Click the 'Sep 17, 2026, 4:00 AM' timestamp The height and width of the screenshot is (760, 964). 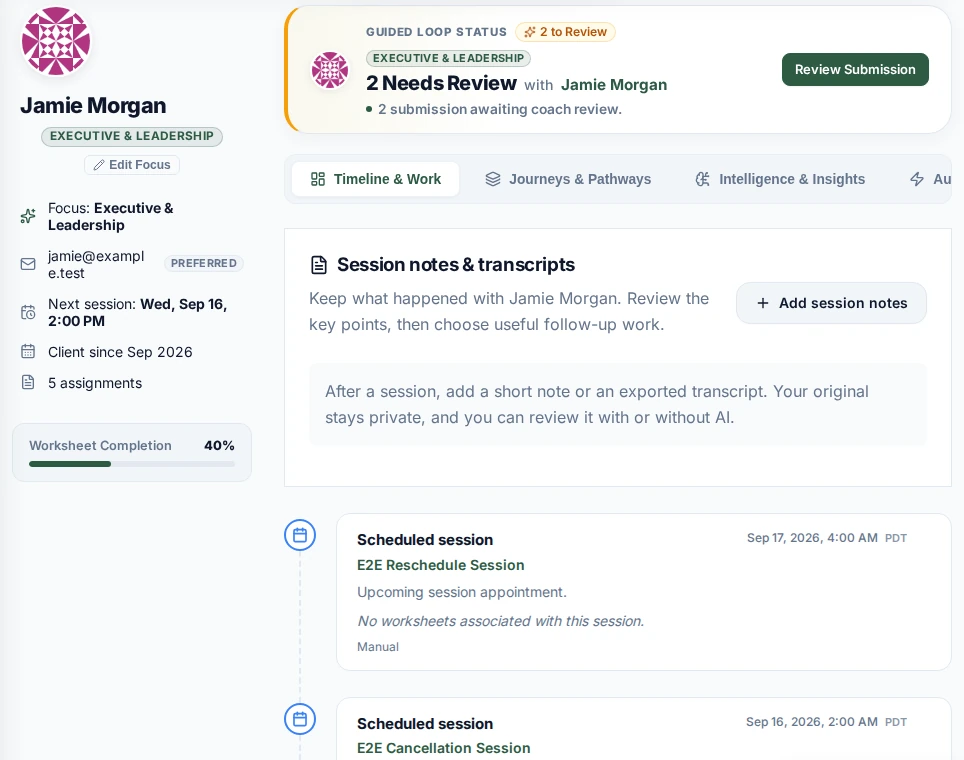(x=812, y=538)
